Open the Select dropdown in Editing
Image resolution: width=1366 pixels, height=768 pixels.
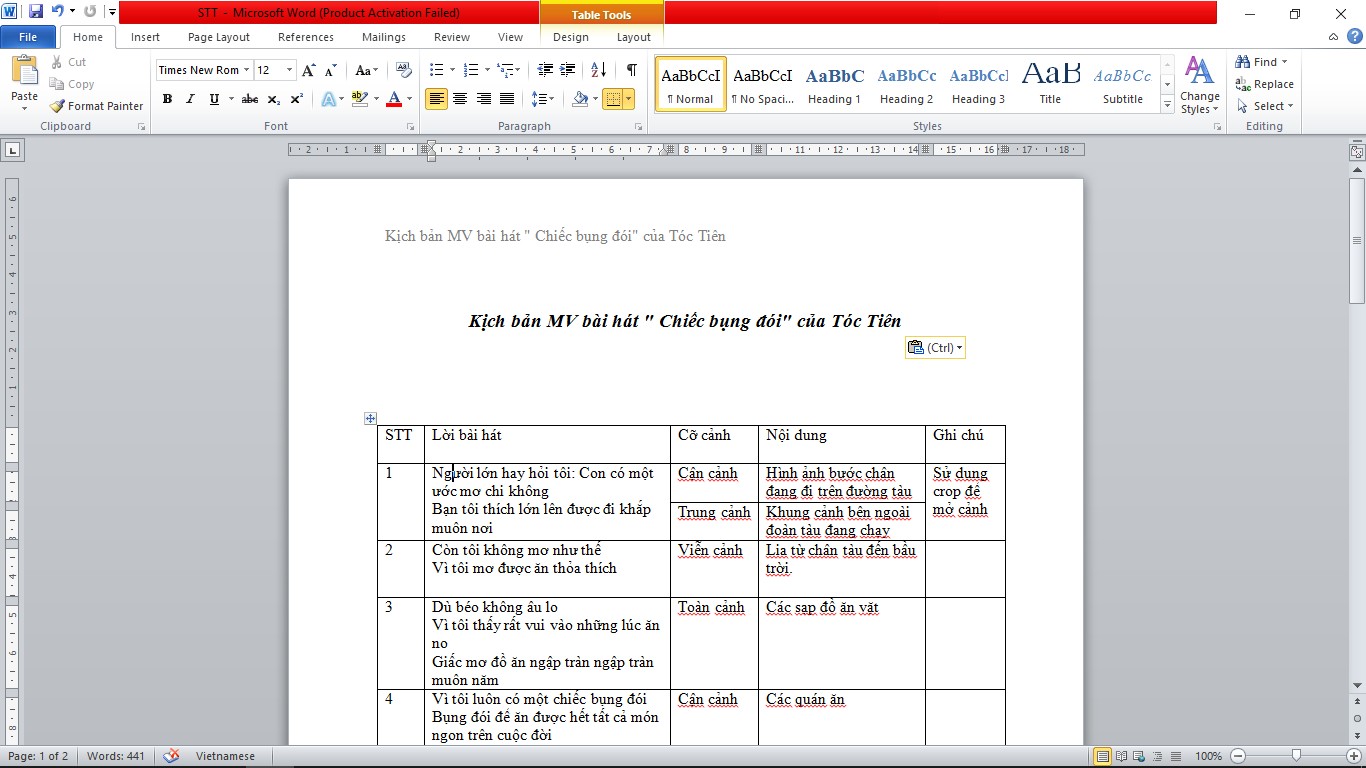(x=1264, y=106)
